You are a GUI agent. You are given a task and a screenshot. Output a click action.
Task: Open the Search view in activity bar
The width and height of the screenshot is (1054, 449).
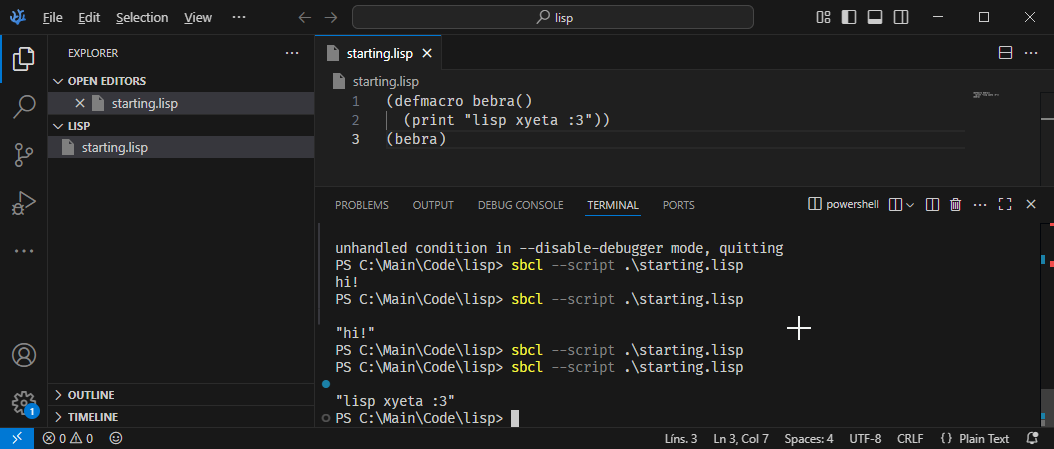point(24,107)
